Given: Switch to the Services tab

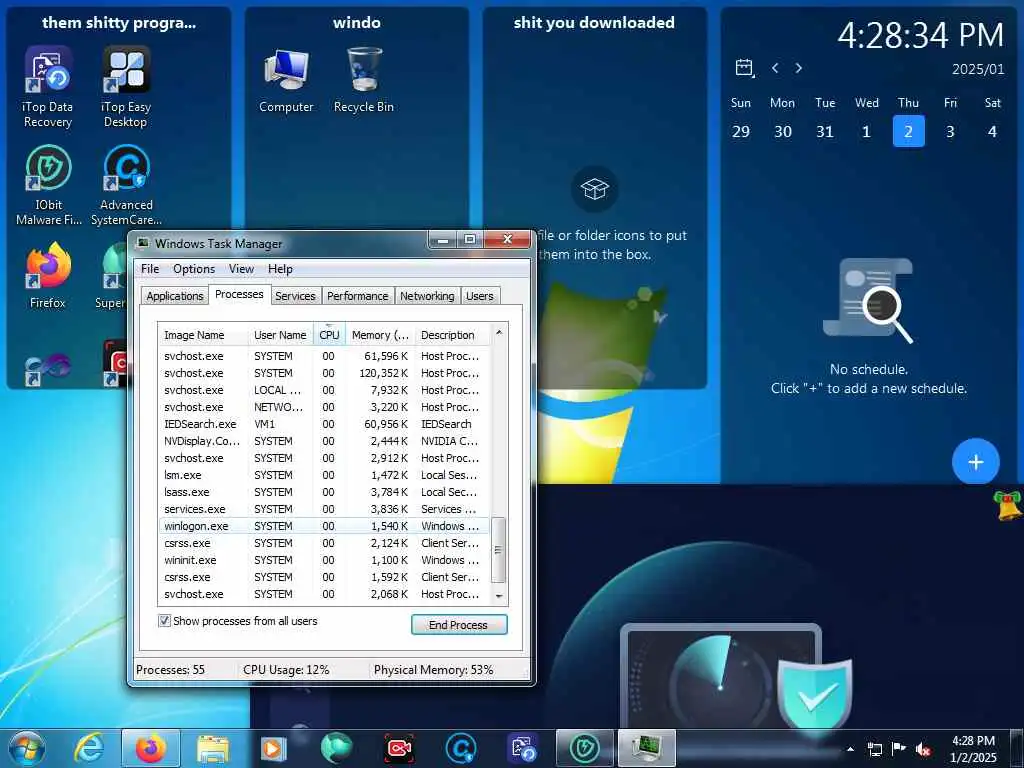Looking at the screenshot, I should tap(295, 296).
